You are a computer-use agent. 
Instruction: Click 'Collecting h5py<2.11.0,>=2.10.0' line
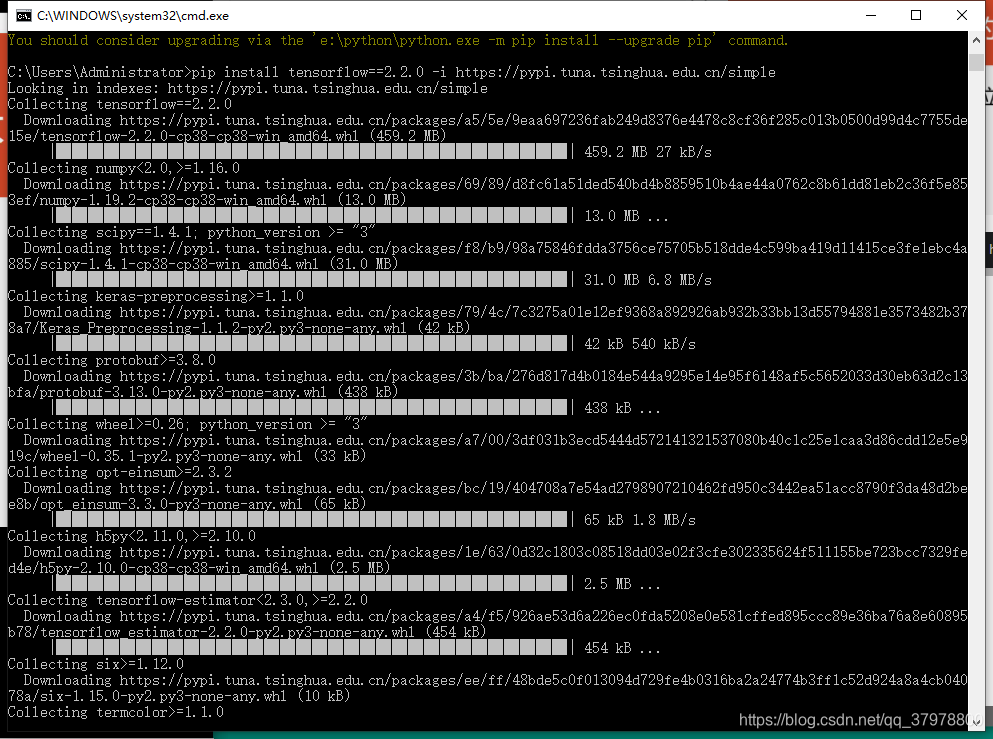point(132,536)
